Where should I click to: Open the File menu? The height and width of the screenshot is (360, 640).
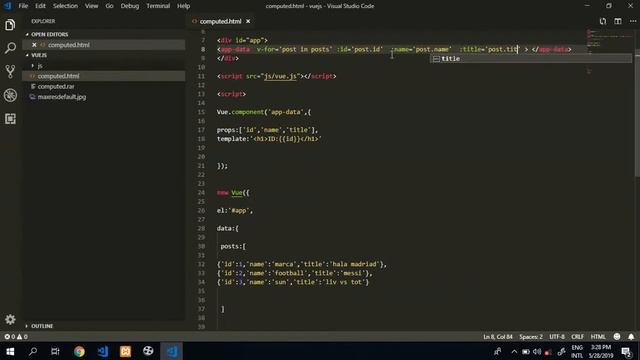(23, 6)
